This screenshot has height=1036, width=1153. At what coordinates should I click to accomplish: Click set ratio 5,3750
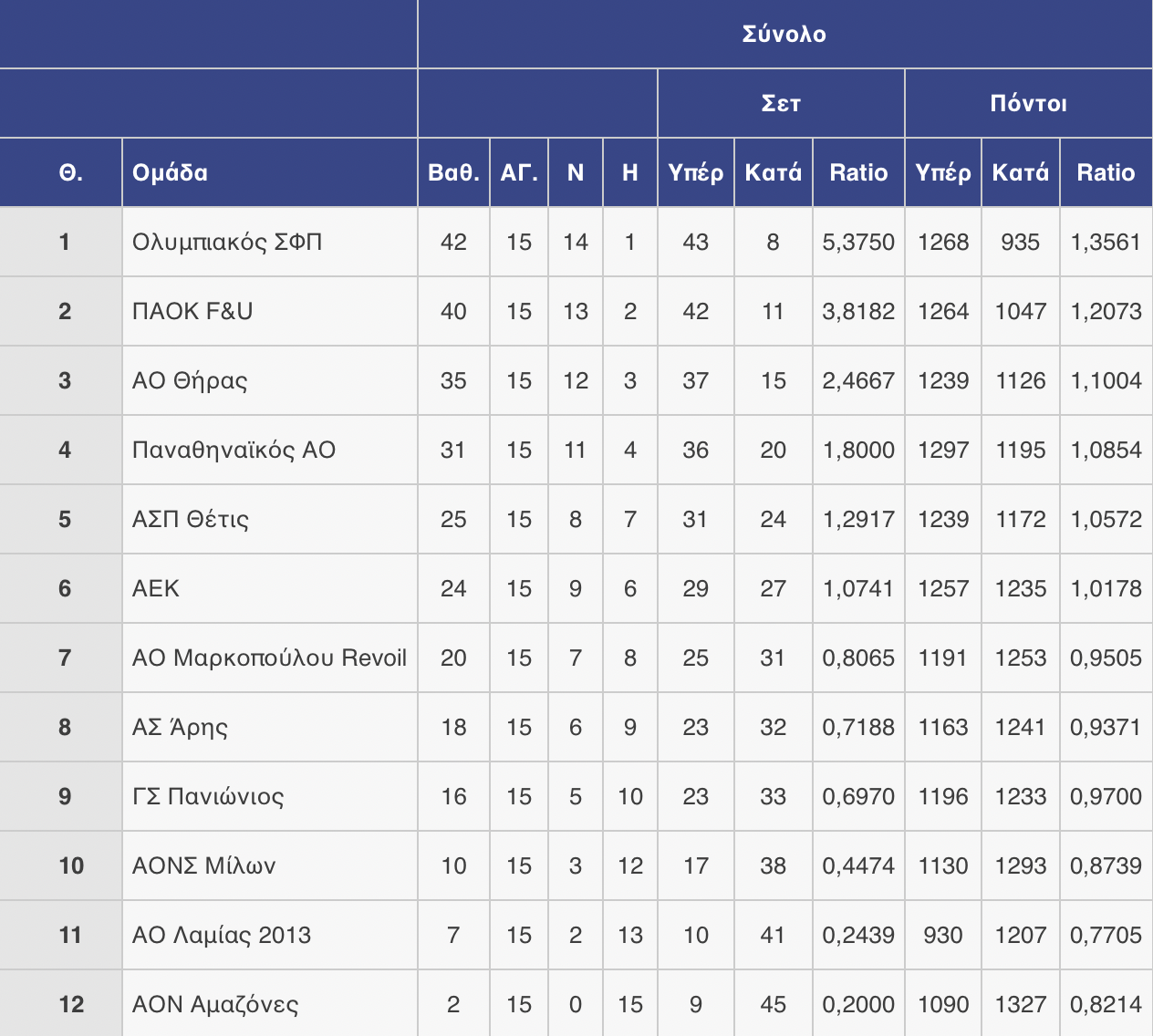(x=858, y=242)
